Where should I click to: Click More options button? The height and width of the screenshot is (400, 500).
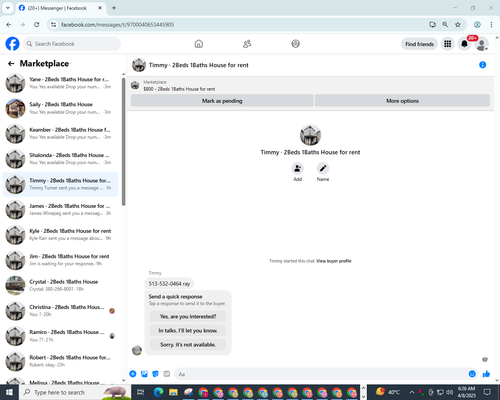(402, 101)
